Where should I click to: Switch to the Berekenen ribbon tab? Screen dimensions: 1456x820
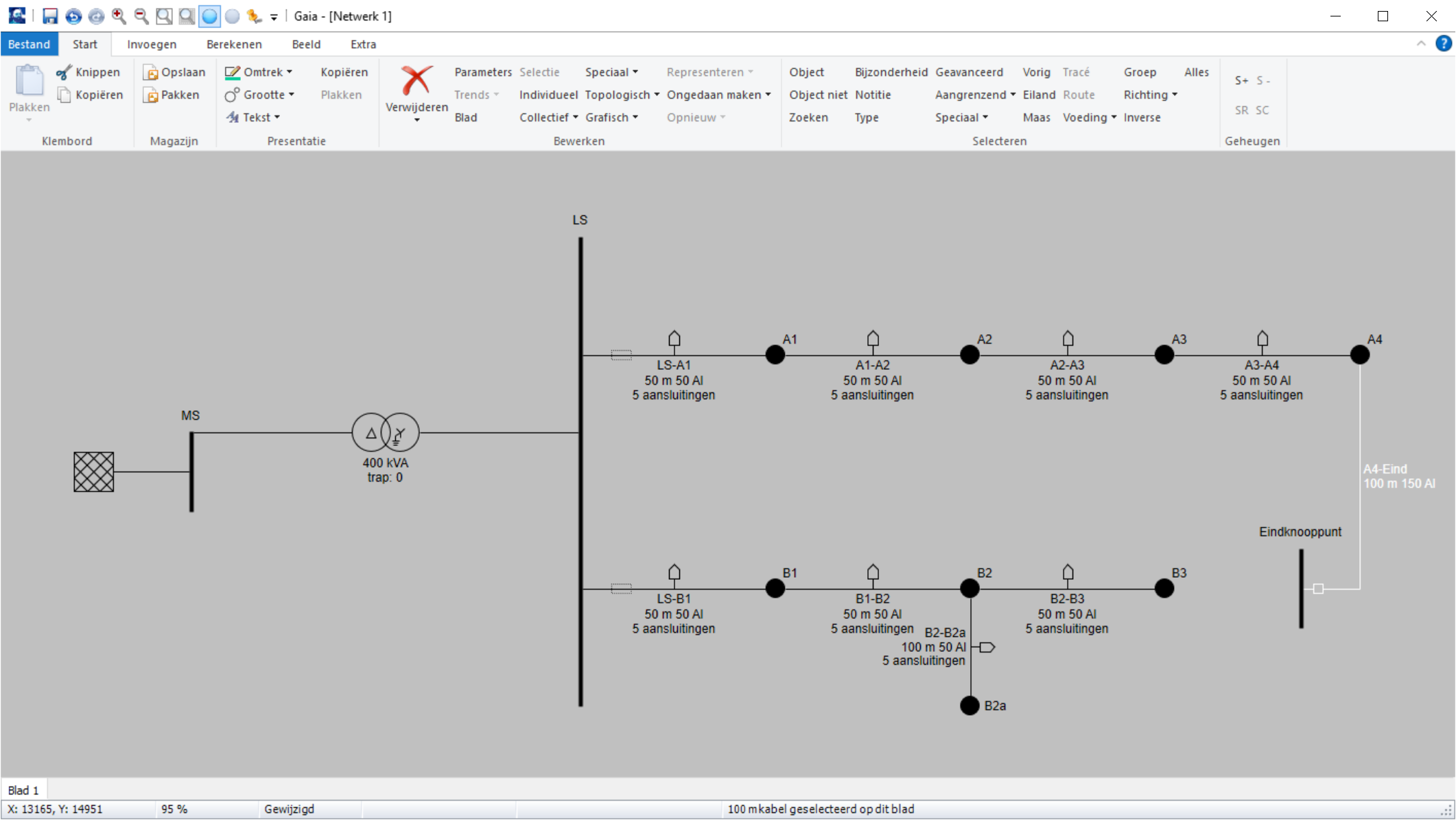click(x=234, y=44)
